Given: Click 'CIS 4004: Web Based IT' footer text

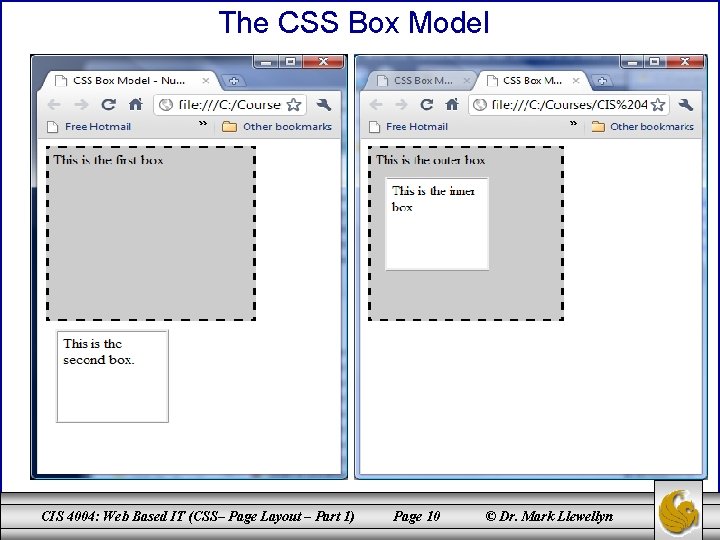Looking at the screenshot, I should click(x=113, y=516).
